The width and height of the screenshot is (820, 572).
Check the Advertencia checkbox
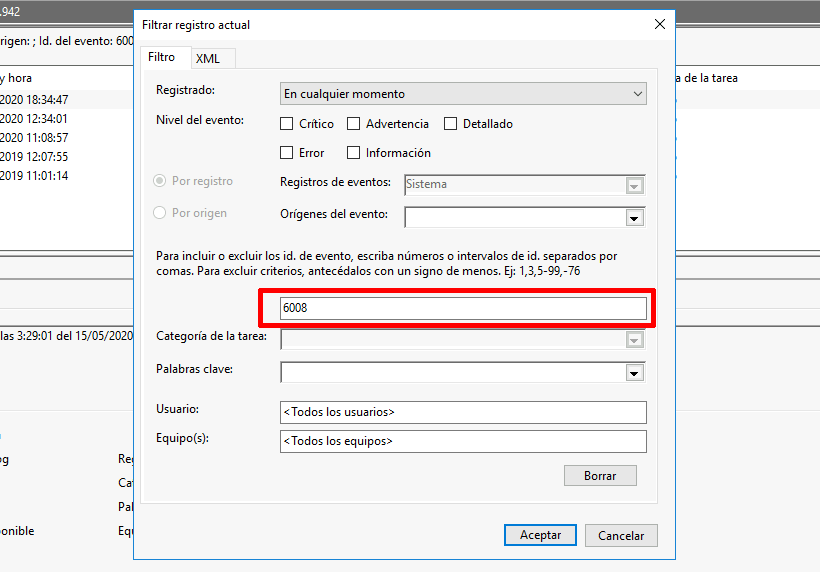point(354,124)
